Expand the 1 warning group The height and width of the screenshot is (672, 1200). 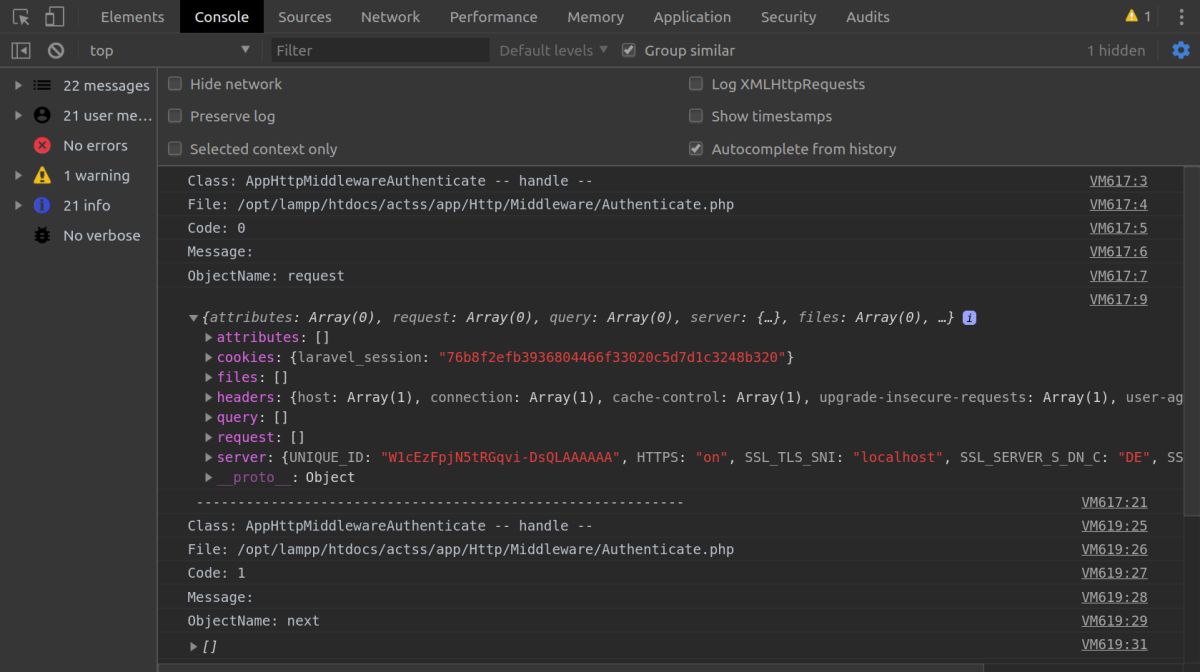point(18,175)
